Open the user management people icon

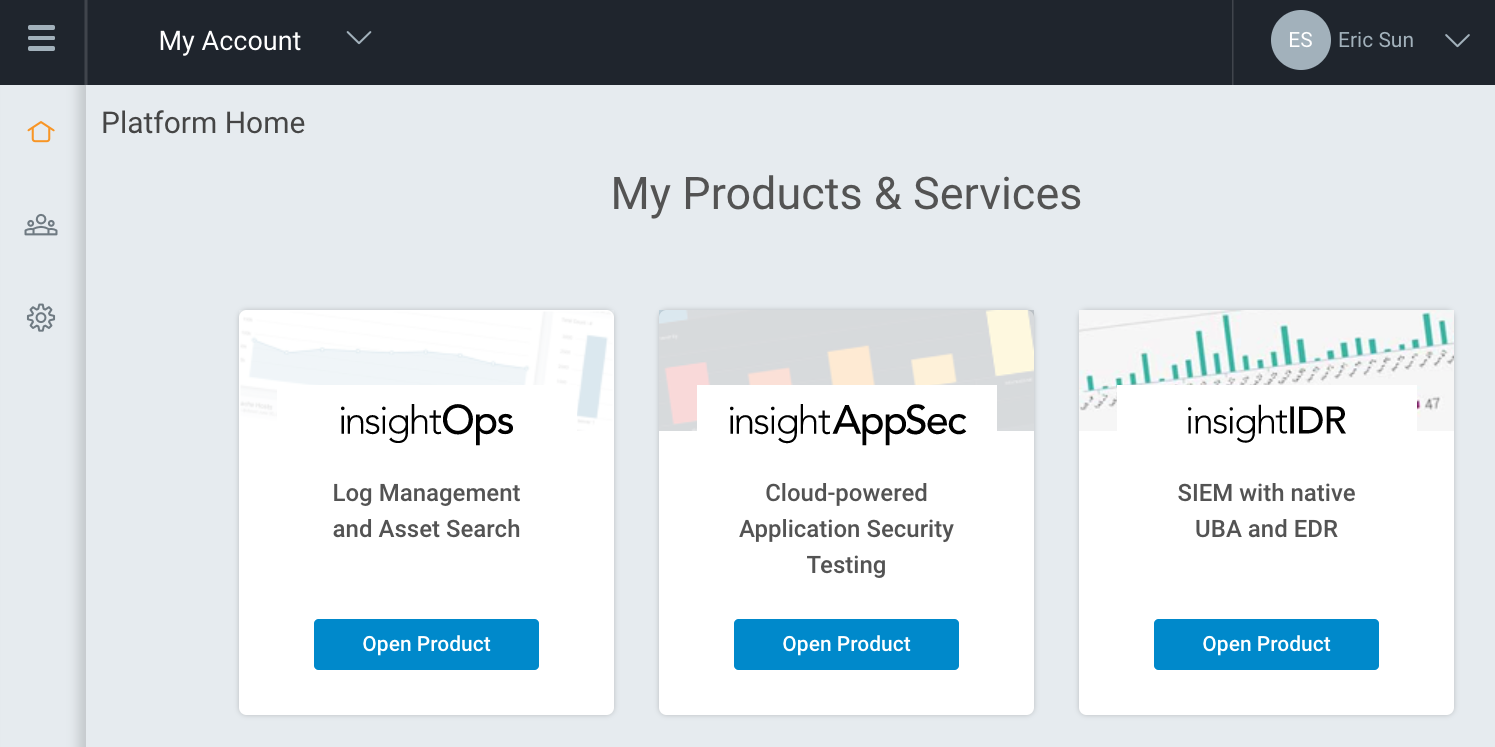tap(41, 226)
